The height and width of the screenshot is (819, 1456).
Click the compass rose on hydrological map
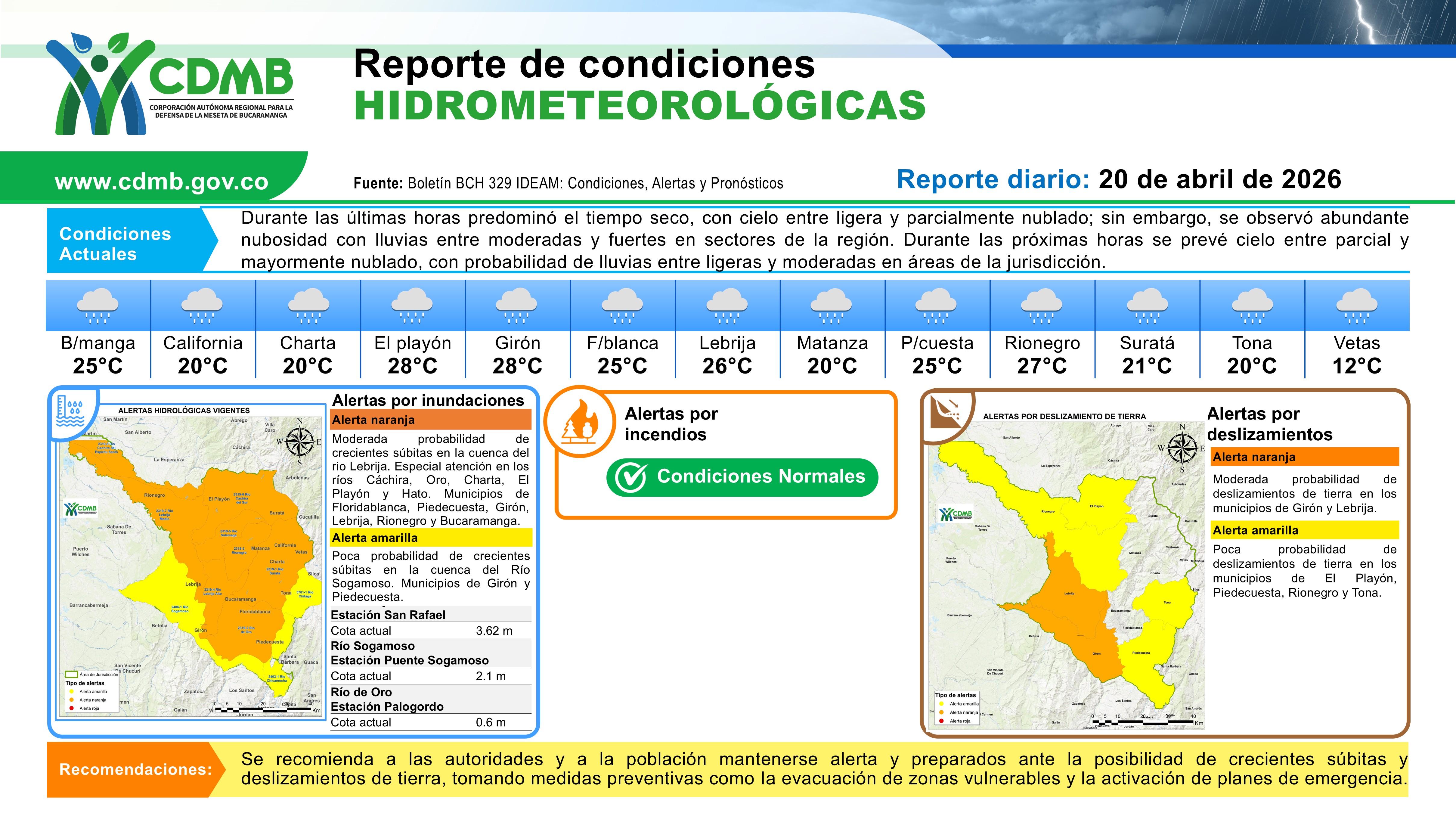coord(299,442)
